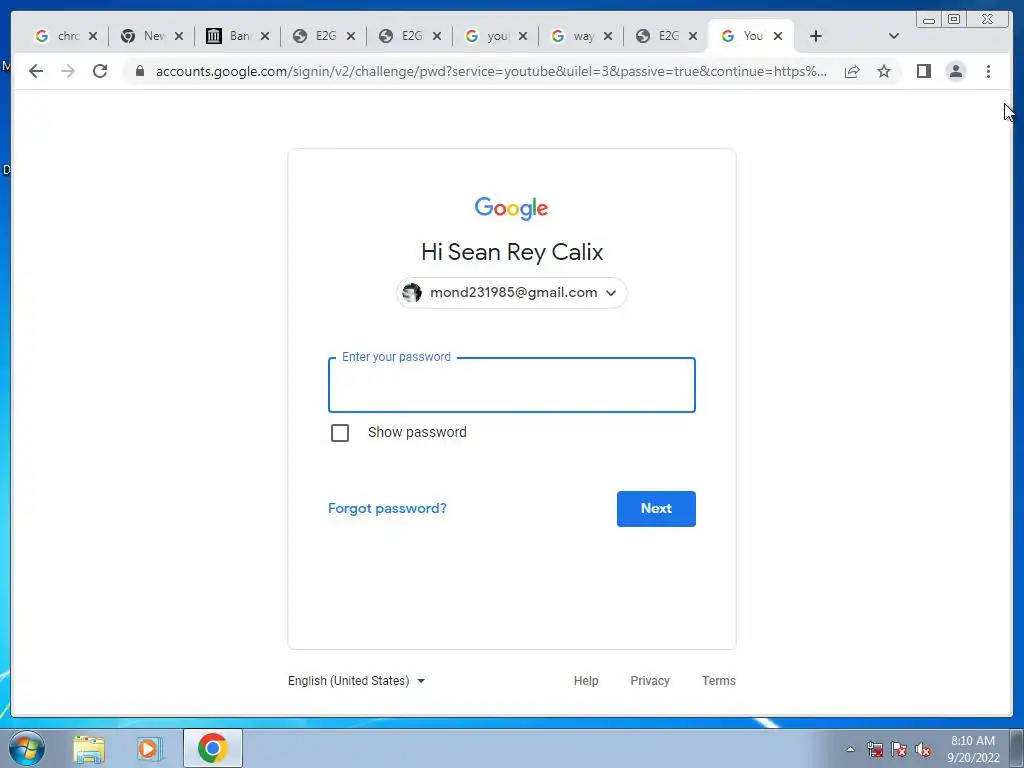Open Windows Explorer from taskbar
Image resolution: width=1024 pixels, height=768 pixels.
pos(89,749)
